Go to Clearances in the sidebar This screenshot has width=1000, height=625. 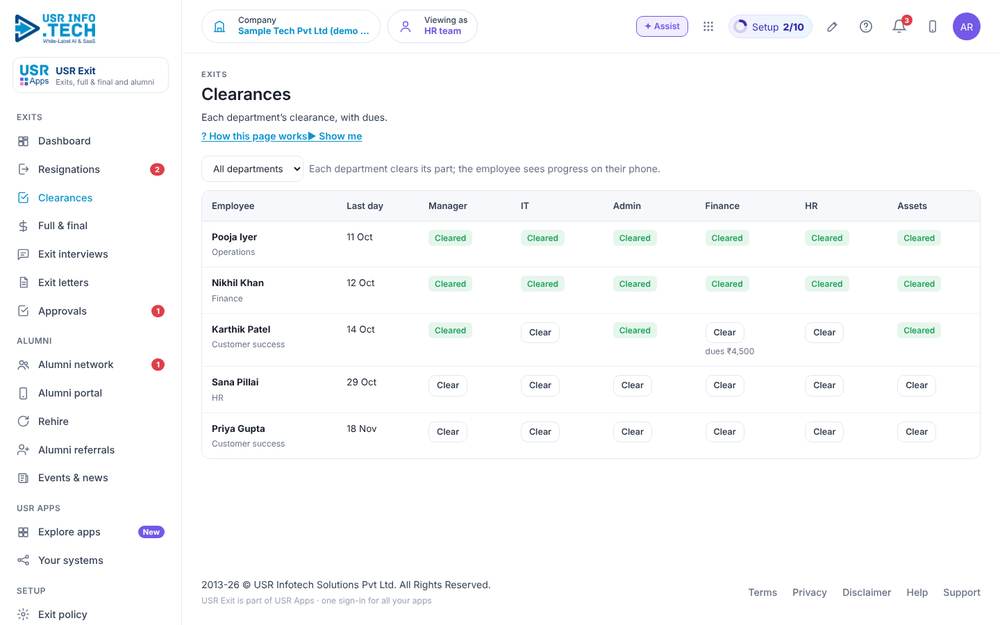[65, 198]
